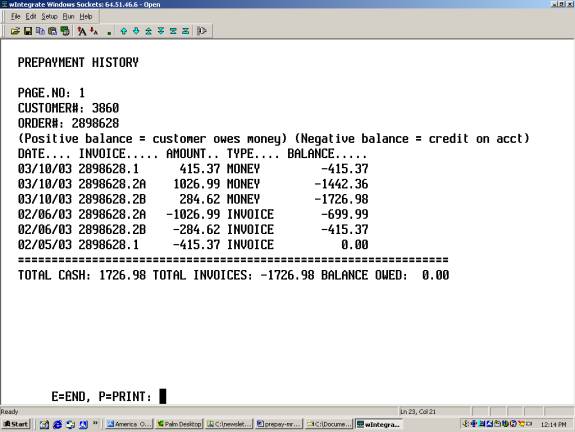Image resolution: width=575 pixels, height=432 pixels.
Task: Switch to prepay-mr... taskbar window
Action: click(279, 424)
